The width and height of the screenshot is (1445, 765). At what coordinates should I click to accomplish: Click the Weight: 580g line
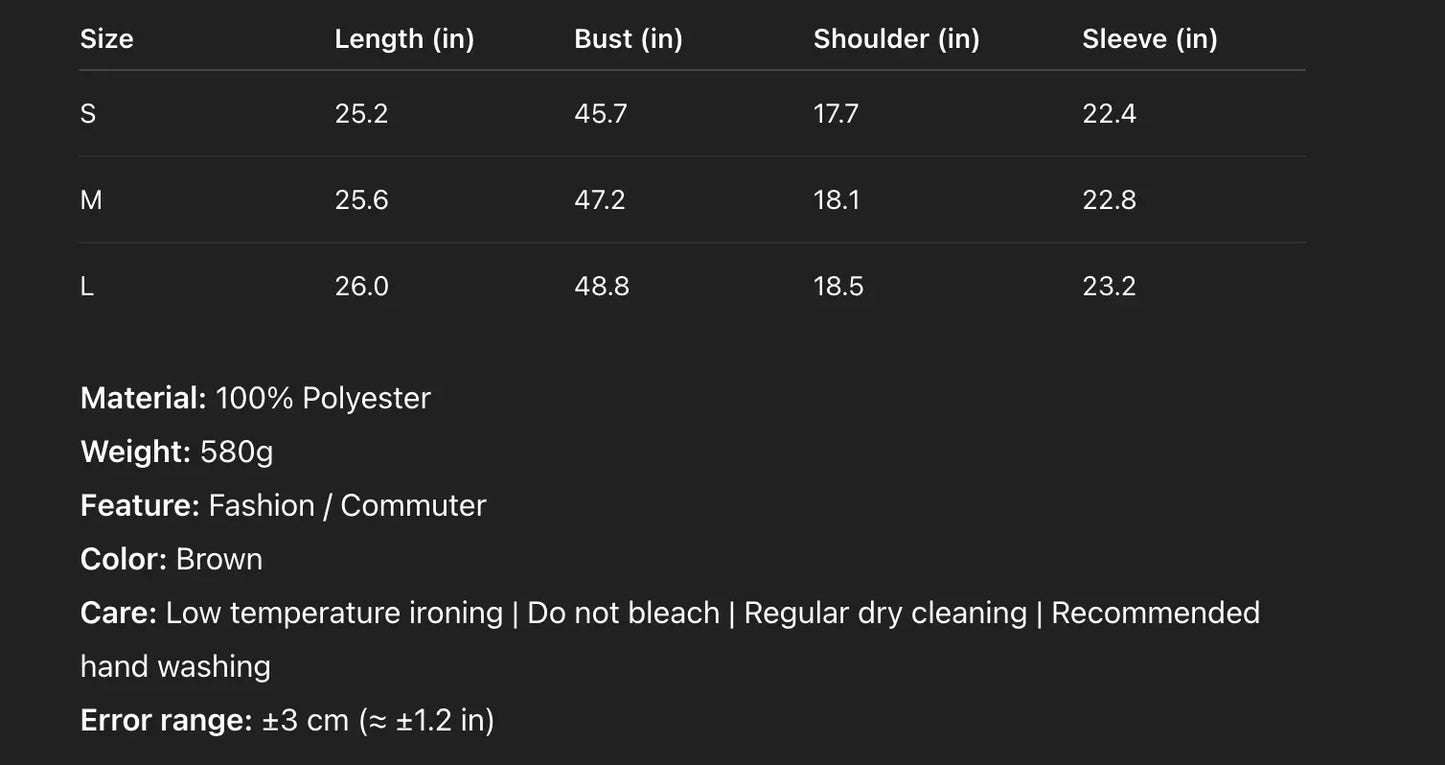pyautogui.click(x=176, y=452)
